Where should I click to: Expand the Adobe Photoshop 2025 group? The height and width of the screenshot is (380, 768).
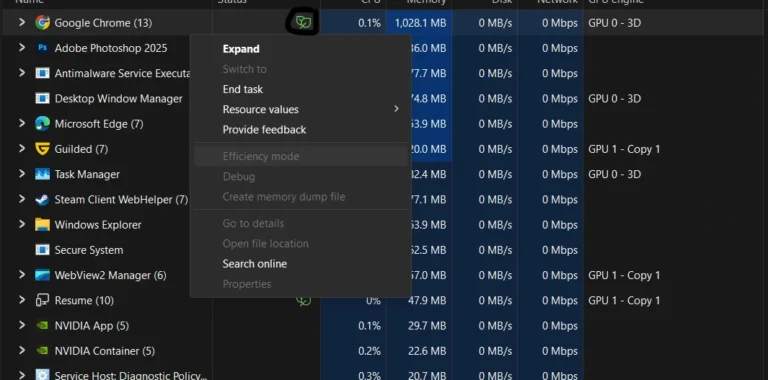pos(22,48)
